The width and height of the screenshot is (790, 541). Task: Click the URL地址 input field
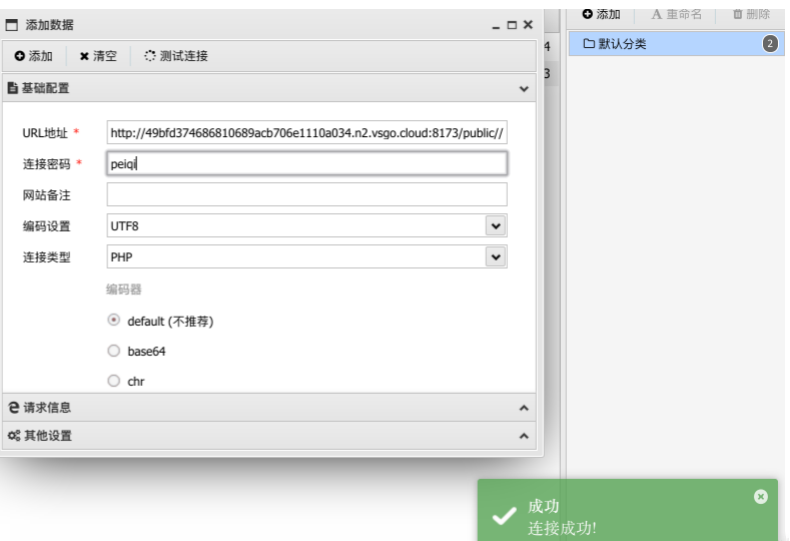(x=307, y=133)
